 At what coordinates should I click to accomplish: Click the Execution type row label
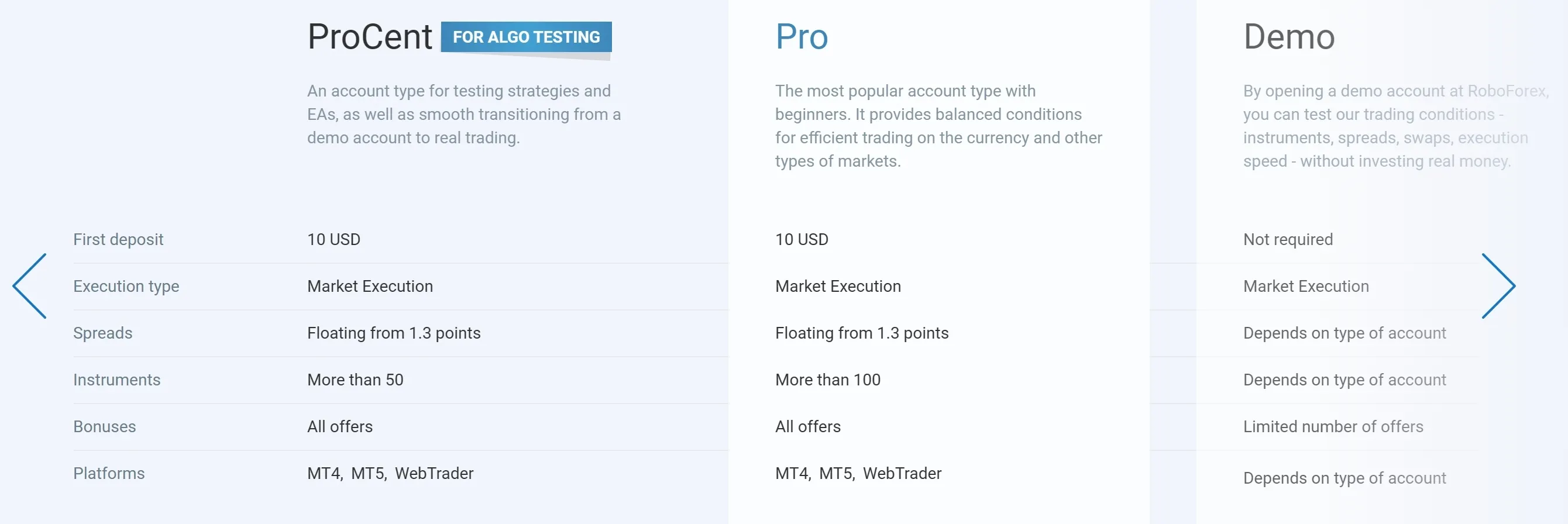point(126,286)
